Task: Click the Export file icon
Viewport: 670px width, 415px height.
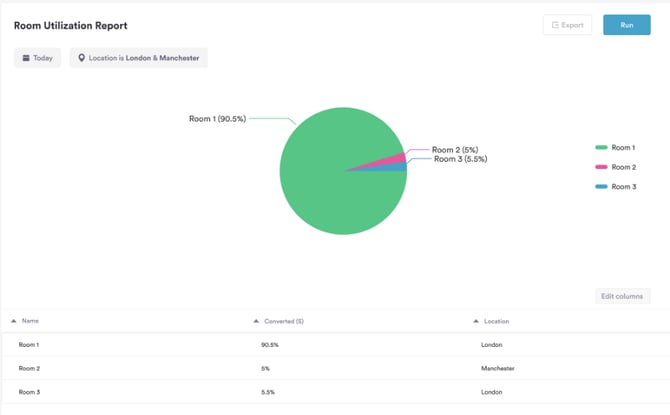Action: click(x=556, y=25)
